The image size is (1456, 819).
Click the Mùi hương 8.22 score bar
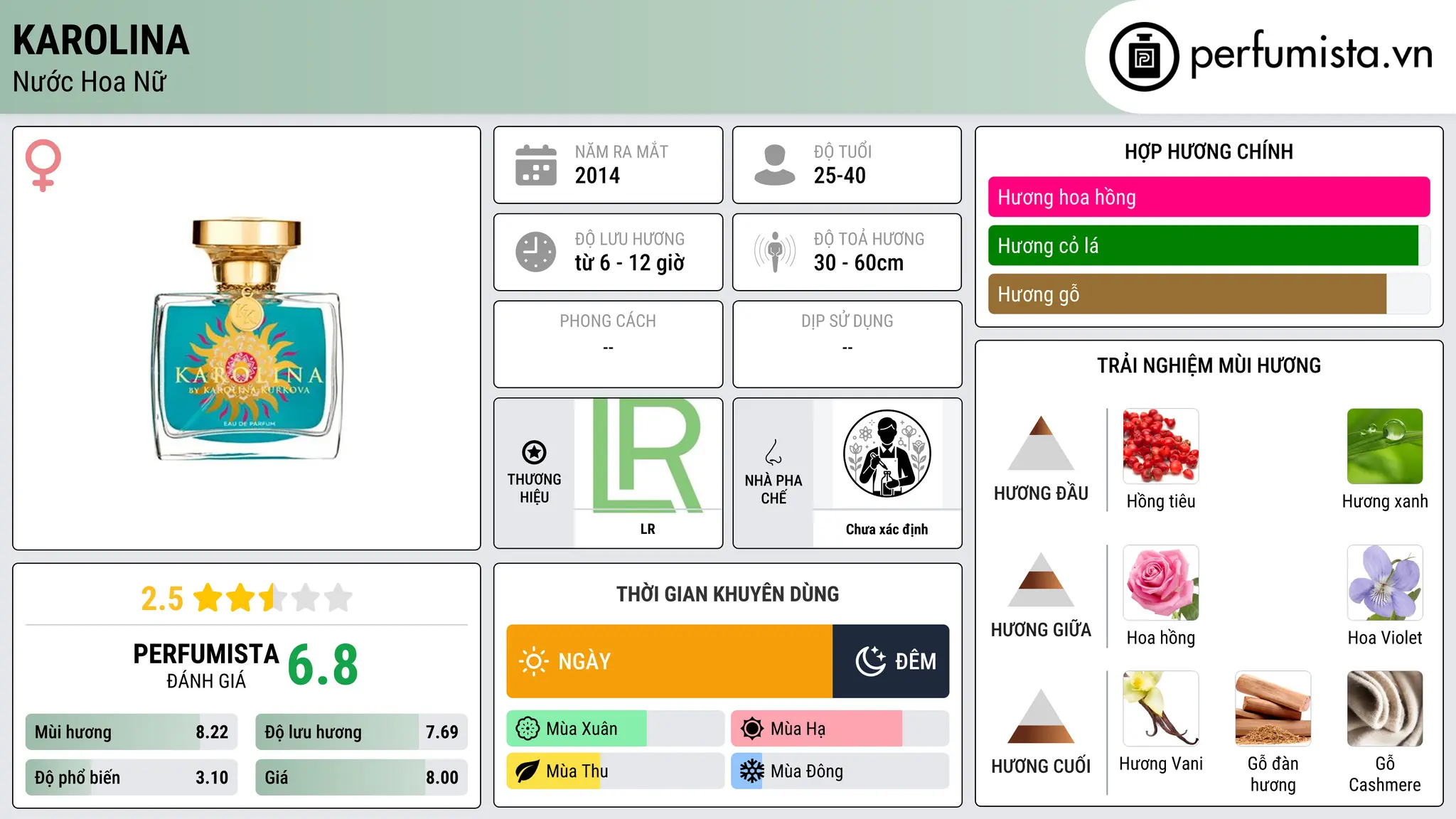[132, 732]
